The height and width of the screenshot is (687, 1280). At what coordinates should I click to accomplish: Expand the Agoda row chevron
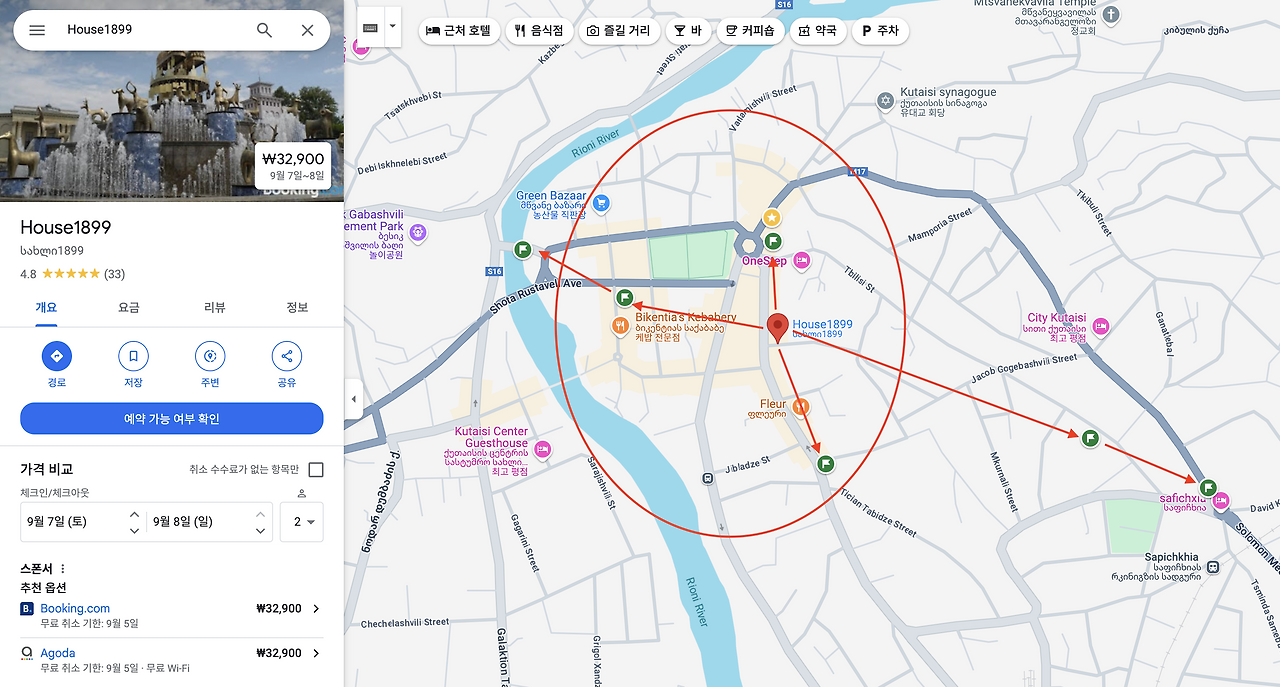tap(316, 654)
